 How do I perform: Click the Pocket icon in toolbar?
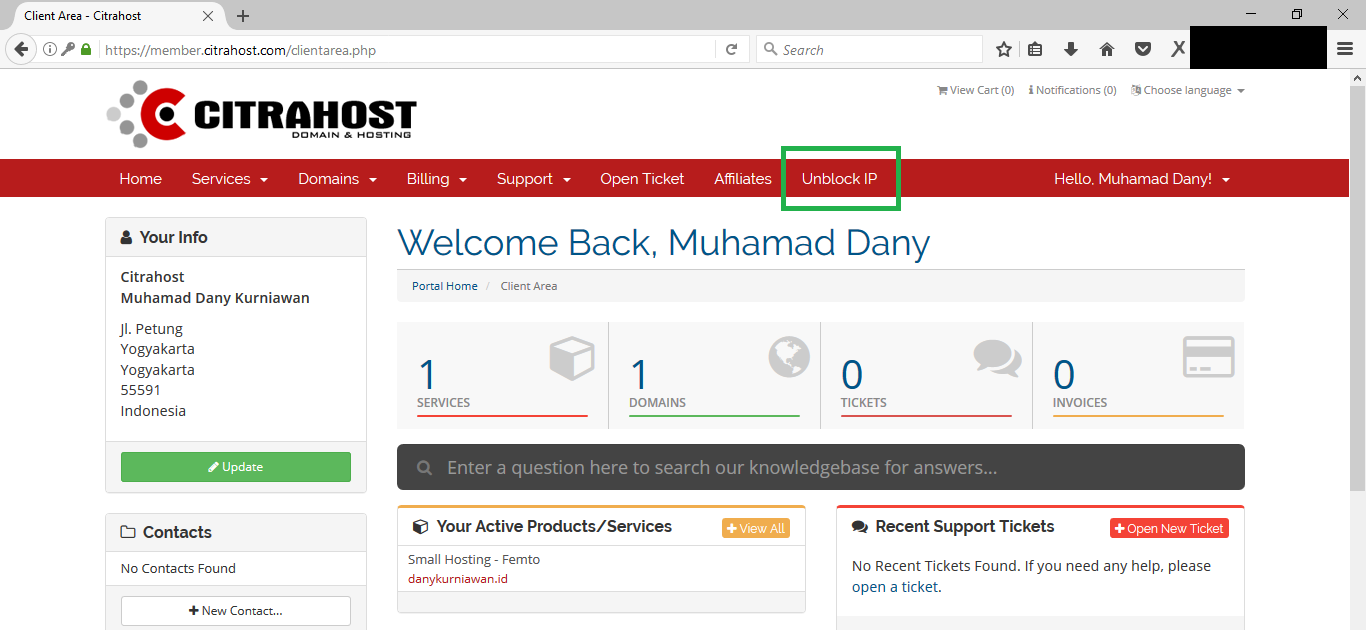click(1142, 49)
